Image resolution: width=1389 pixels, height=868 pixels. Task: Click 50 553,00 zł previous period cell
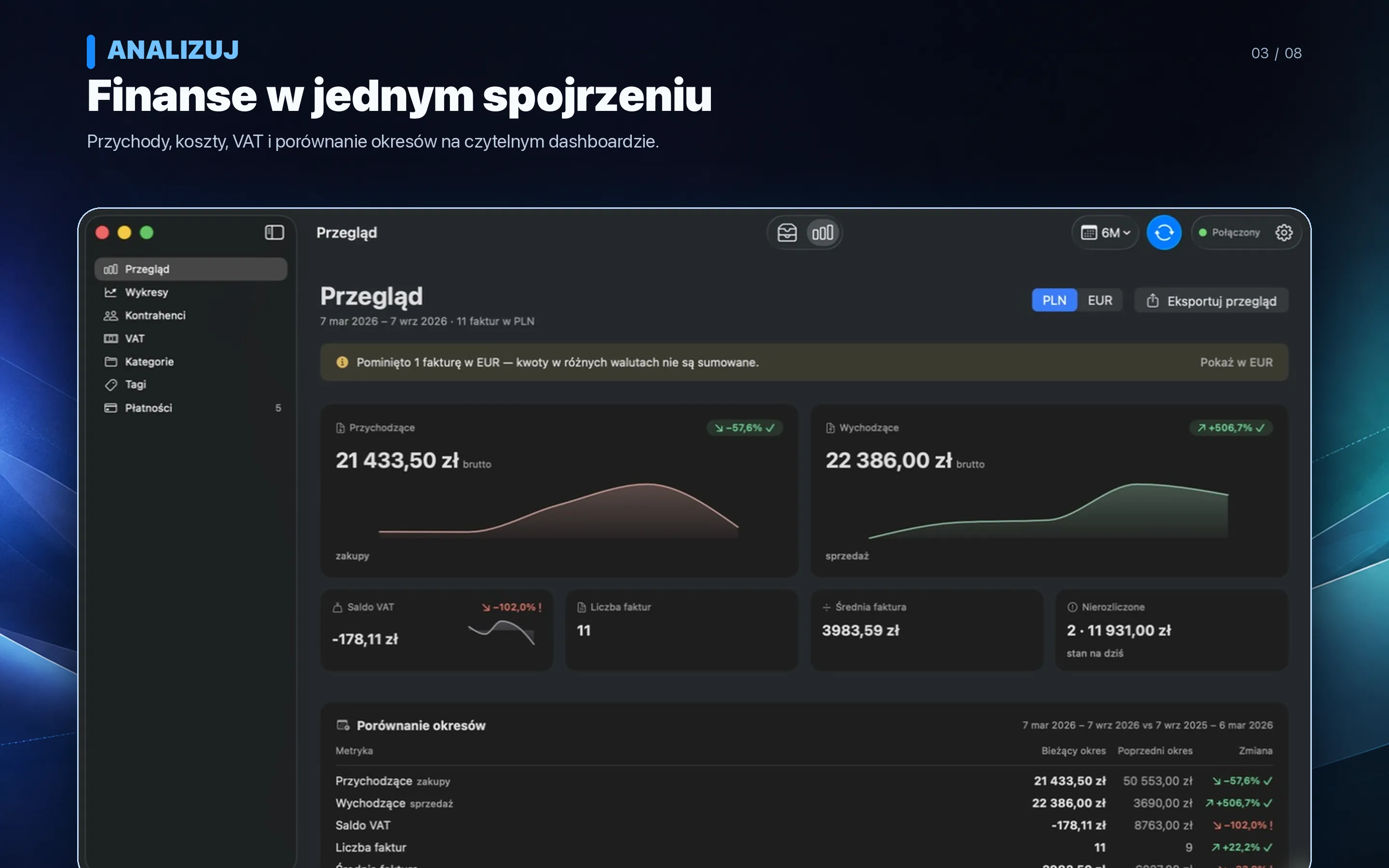(1157, 781)
